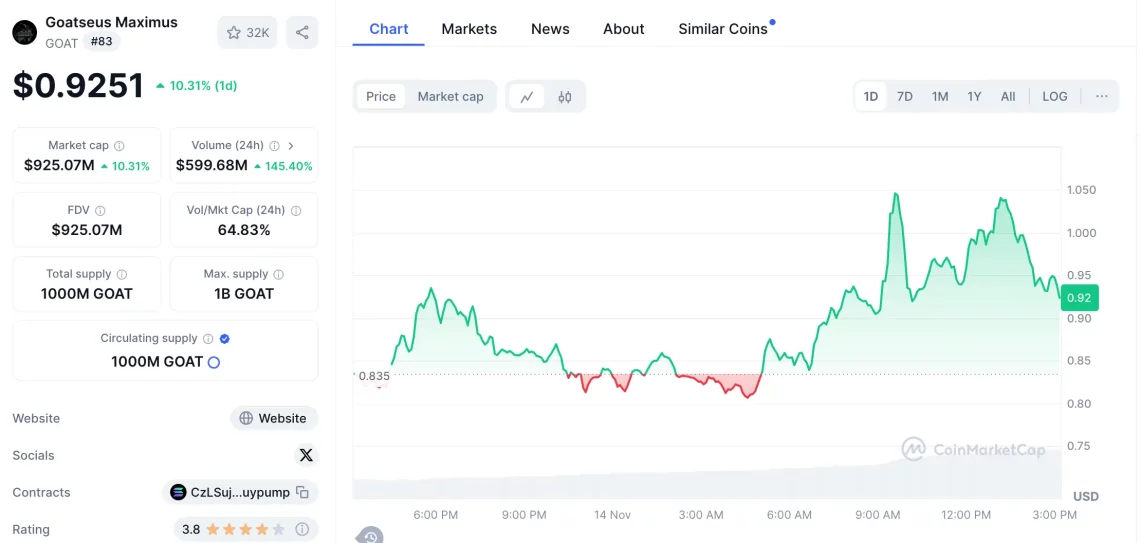
Task: Open Volume (24h) info icon
Action: click(x=275, y=146)
